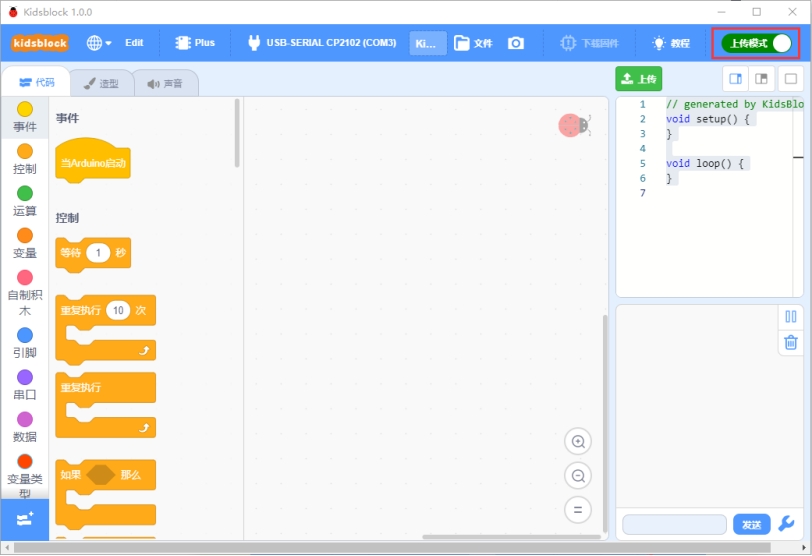812x556 pixels.
Task: Click the workspace vertical scrollbar
Action: 604,423
